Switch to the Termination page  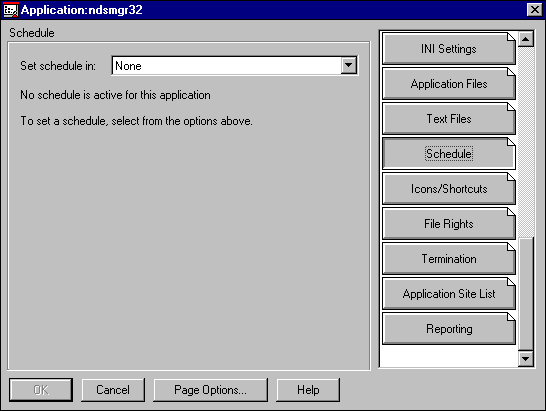pyautogui.click(x=449, y=259)
